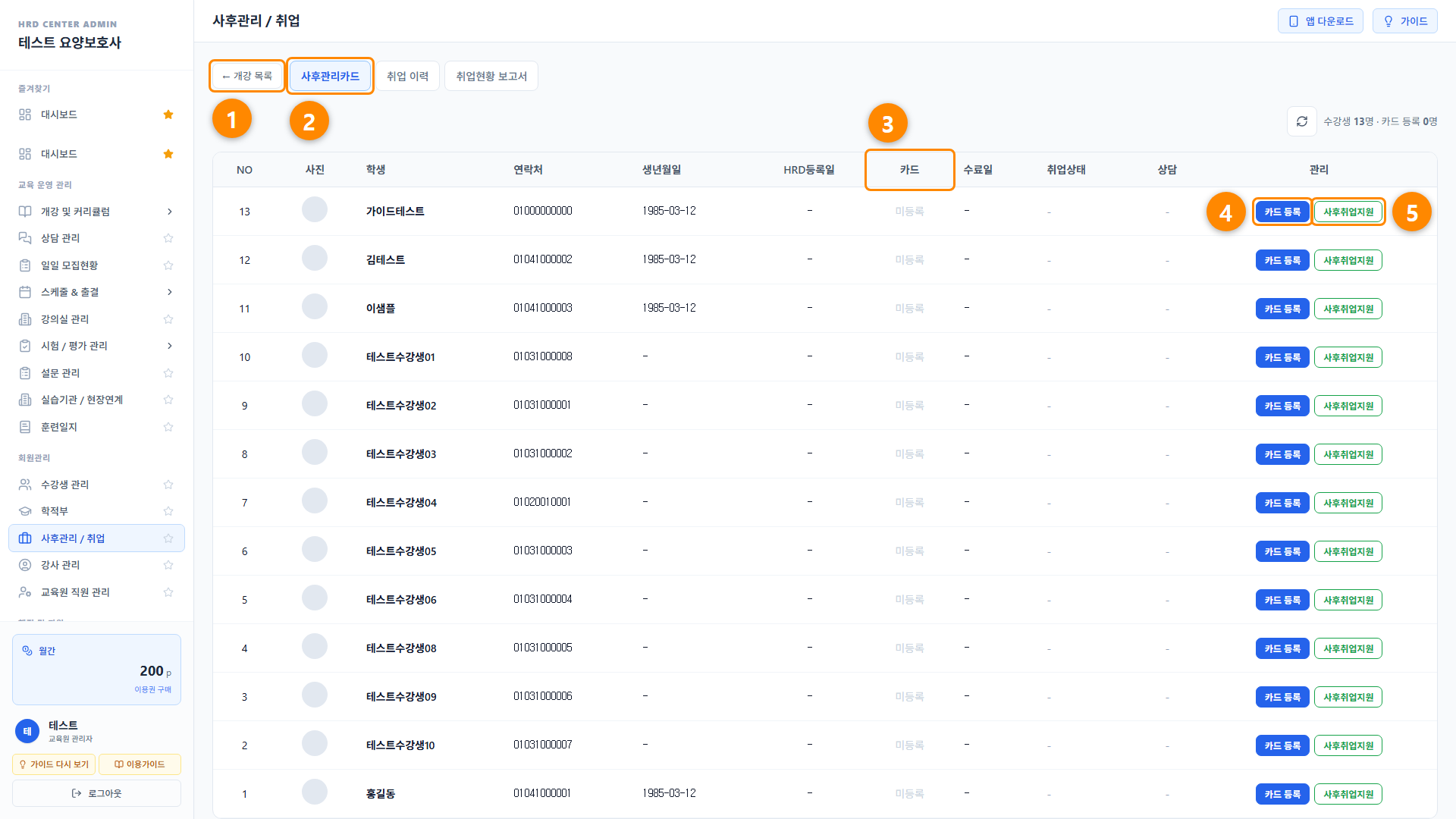Screen dimensions: 1456x819
Task: Click 카드 등록 for 김테스트
Action: point(1282,260)
